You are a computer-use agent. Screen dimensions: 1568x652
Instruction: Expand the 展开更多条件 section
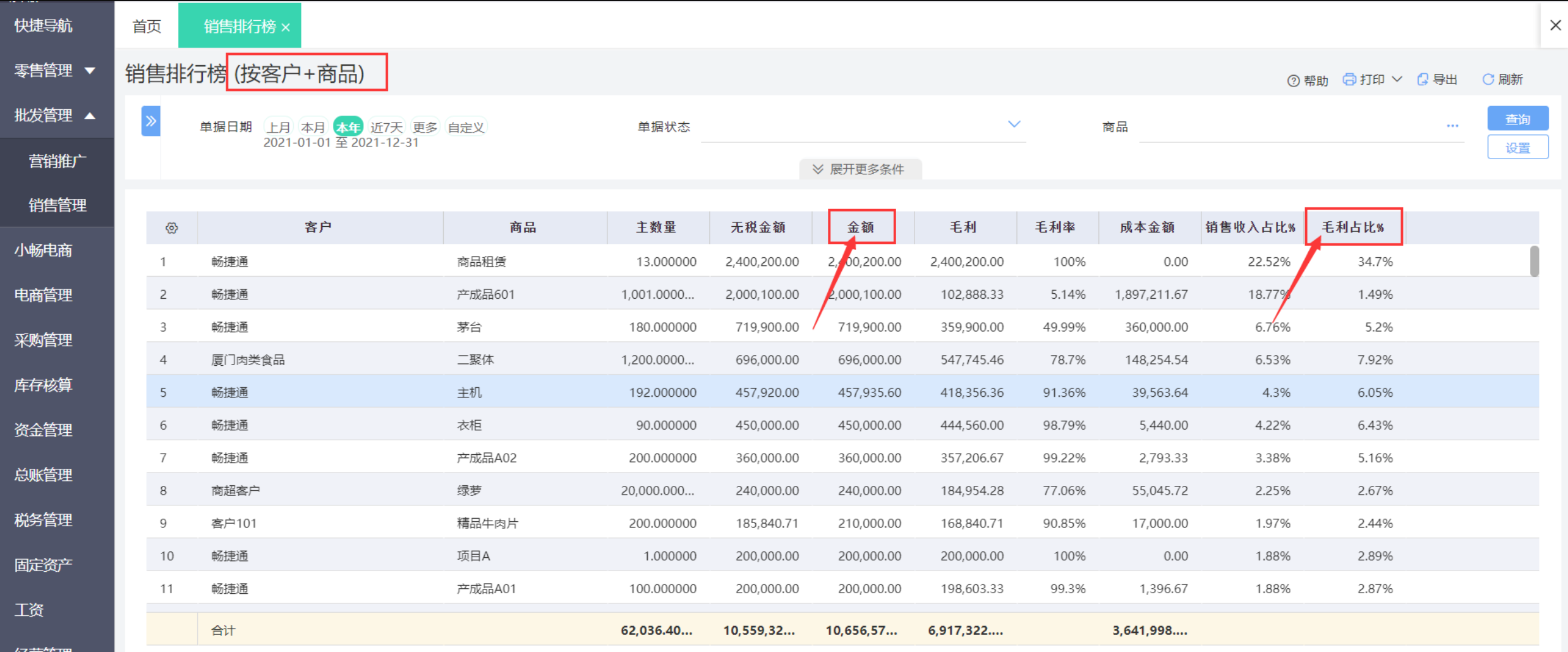pos(860,169)
